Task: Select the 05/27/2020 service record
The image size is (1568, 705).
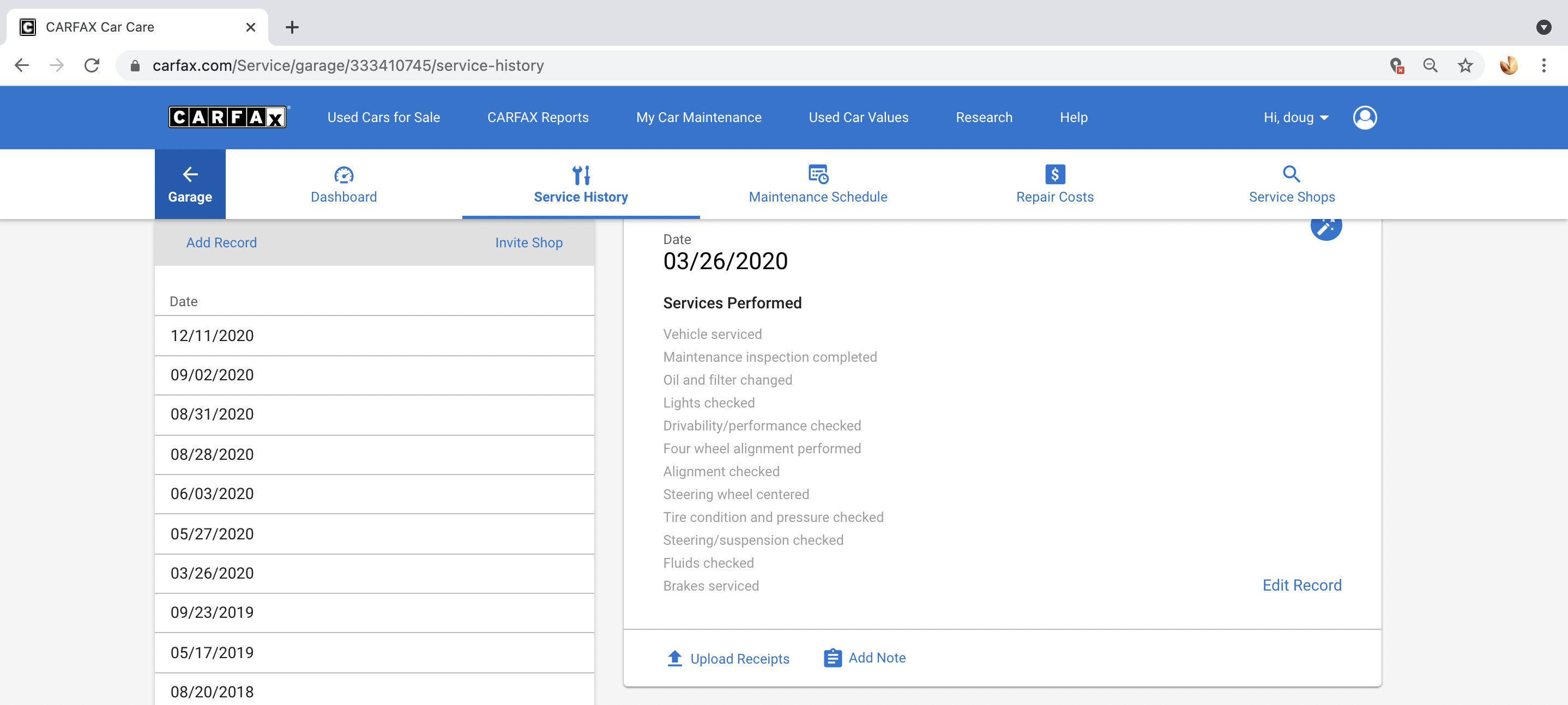Action: pyautogui.click(x=375, y=533)
